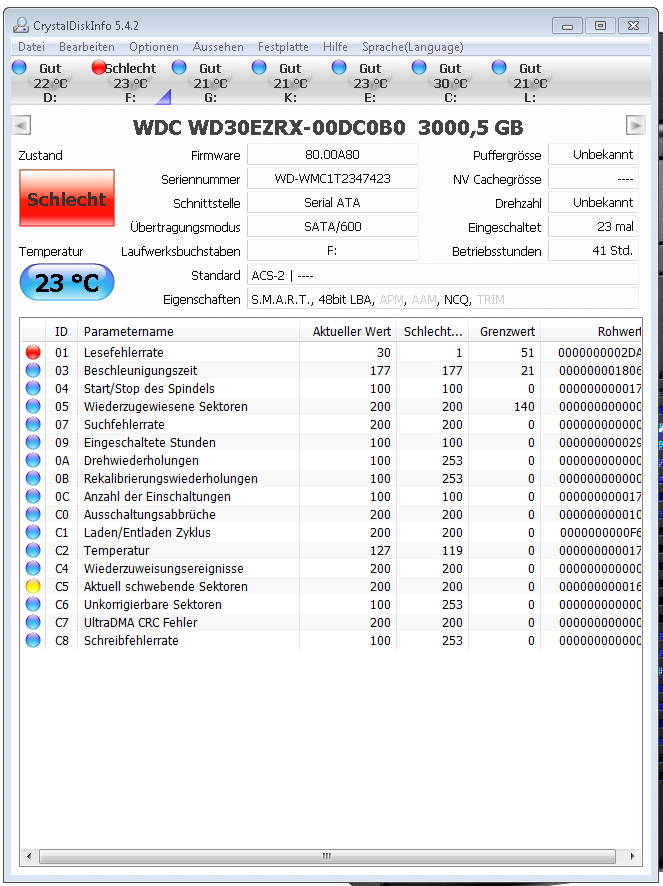
Task: Open the Hilfe menu
Action: coord(335,47)
